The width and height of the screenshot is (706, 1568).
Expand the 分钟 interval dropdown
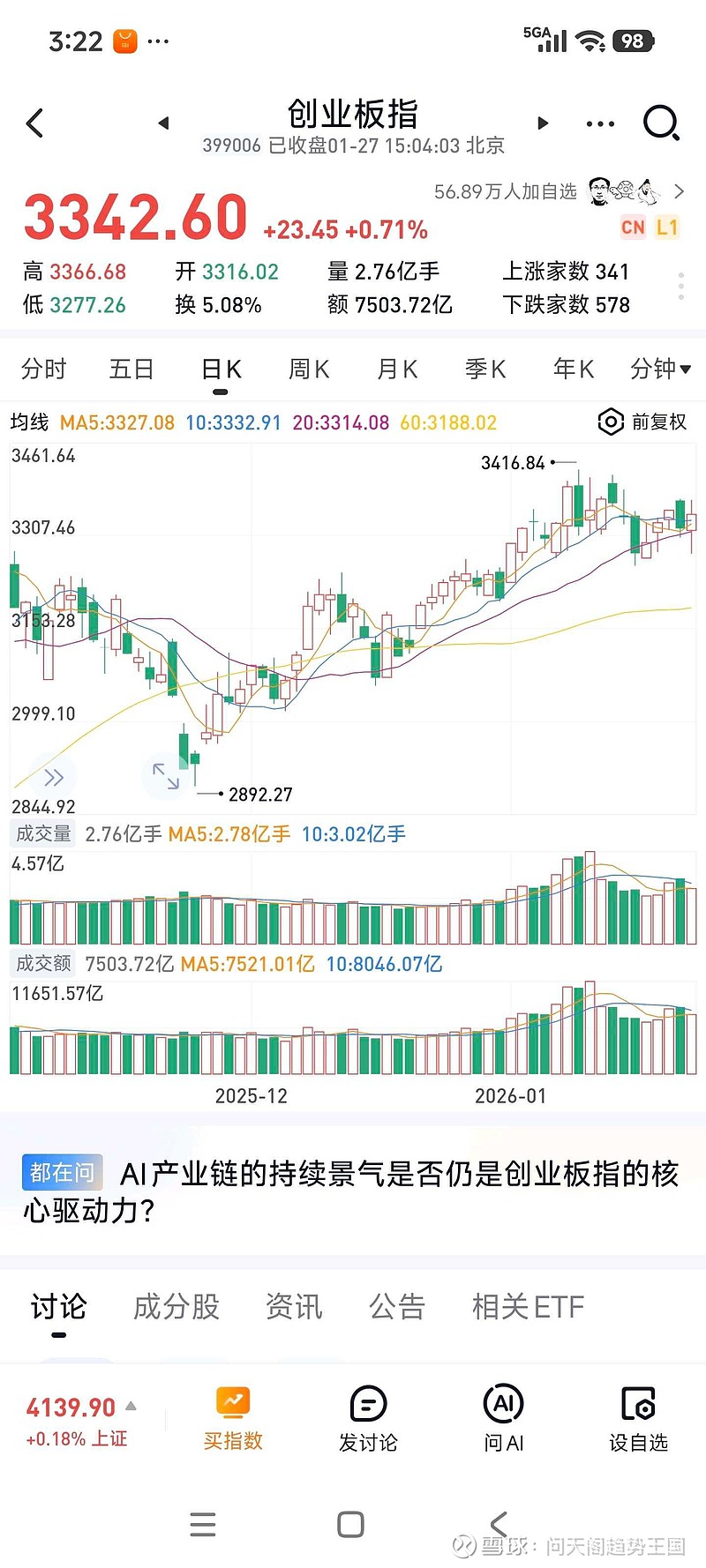coord(660,369)
